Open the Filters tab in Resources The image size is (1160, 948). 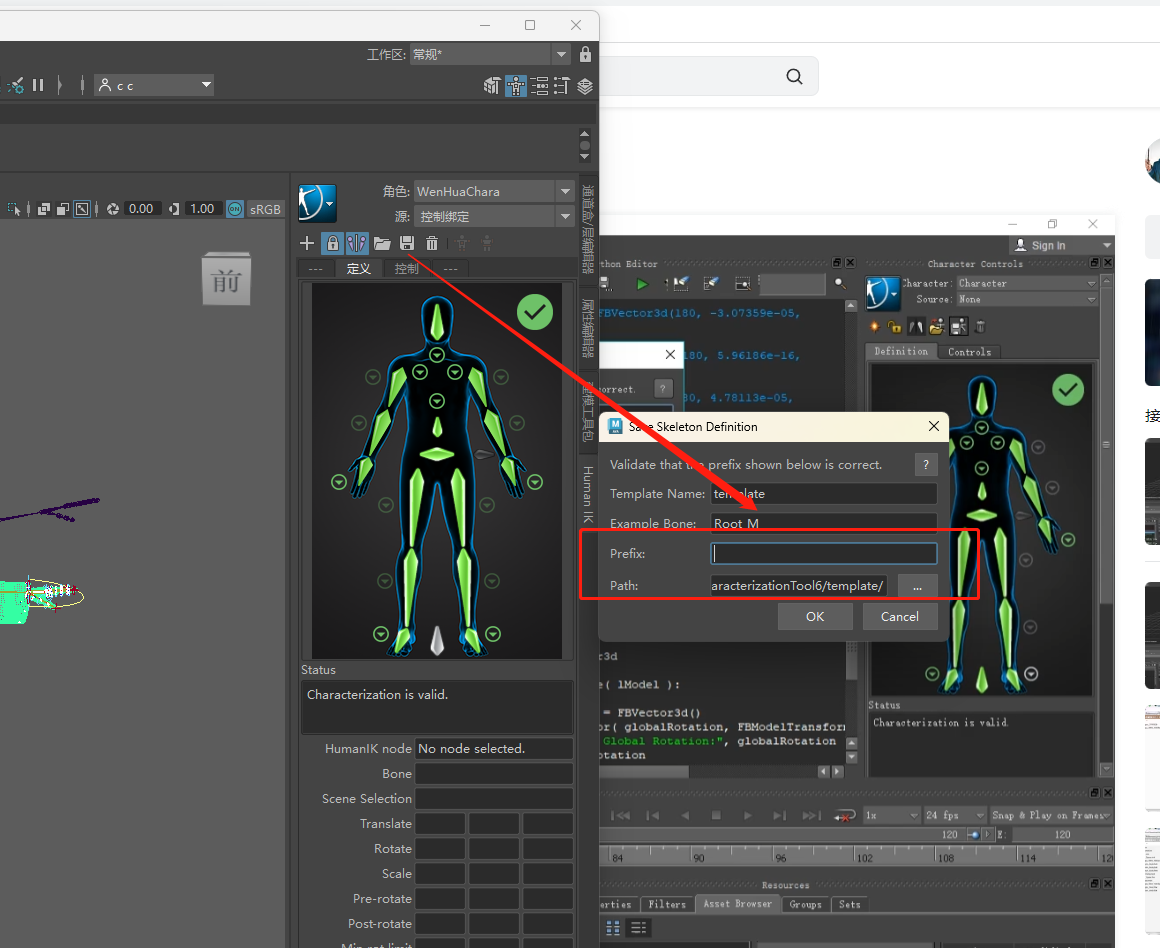[667, 904]
